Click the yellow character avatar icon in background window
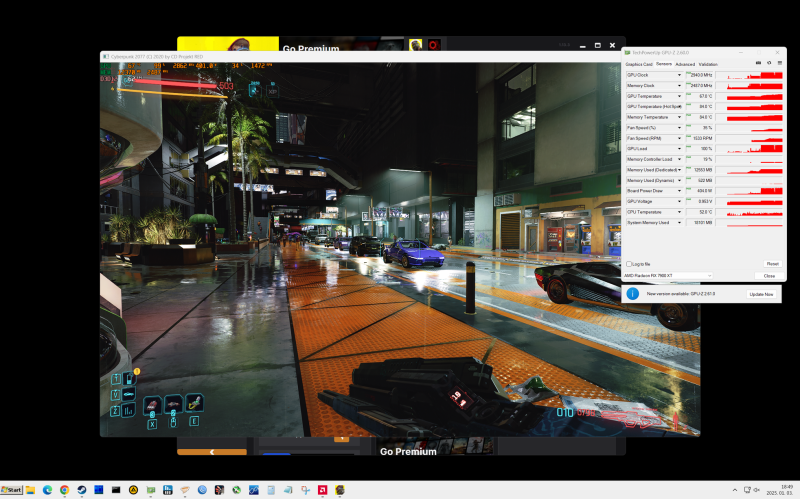 (415, 45)
